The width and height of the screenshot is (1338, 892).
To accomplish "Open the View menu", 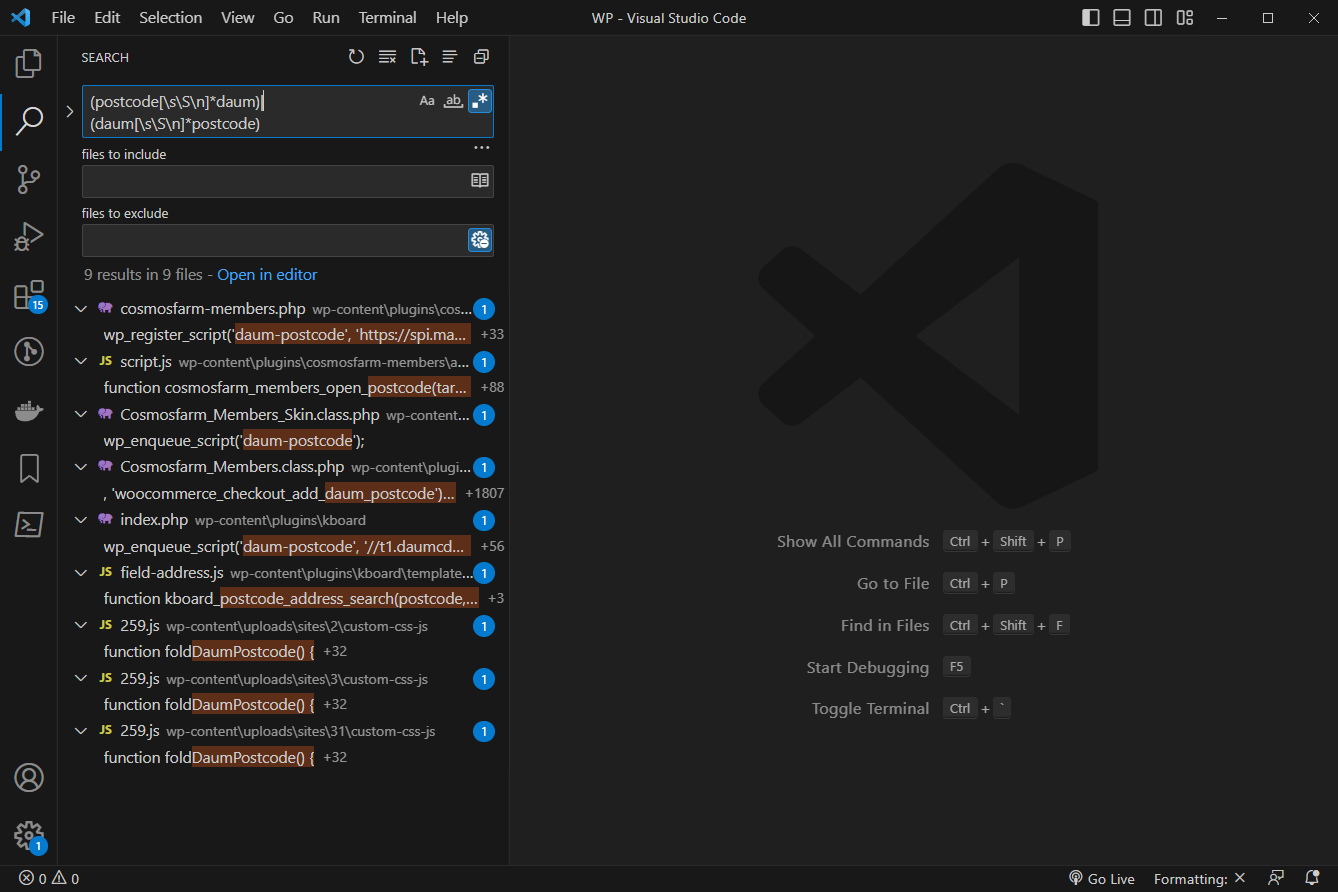I will click(x=238, y=18).
